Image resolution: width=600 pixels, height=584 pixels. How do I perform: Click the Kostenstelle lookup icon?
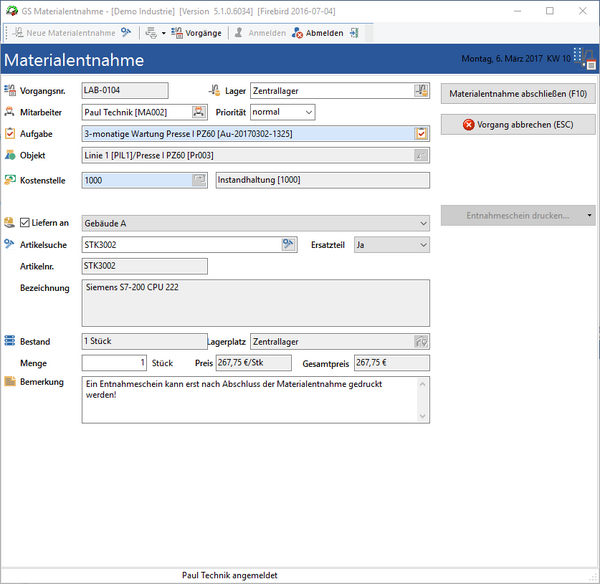click(x=199, y=180)
